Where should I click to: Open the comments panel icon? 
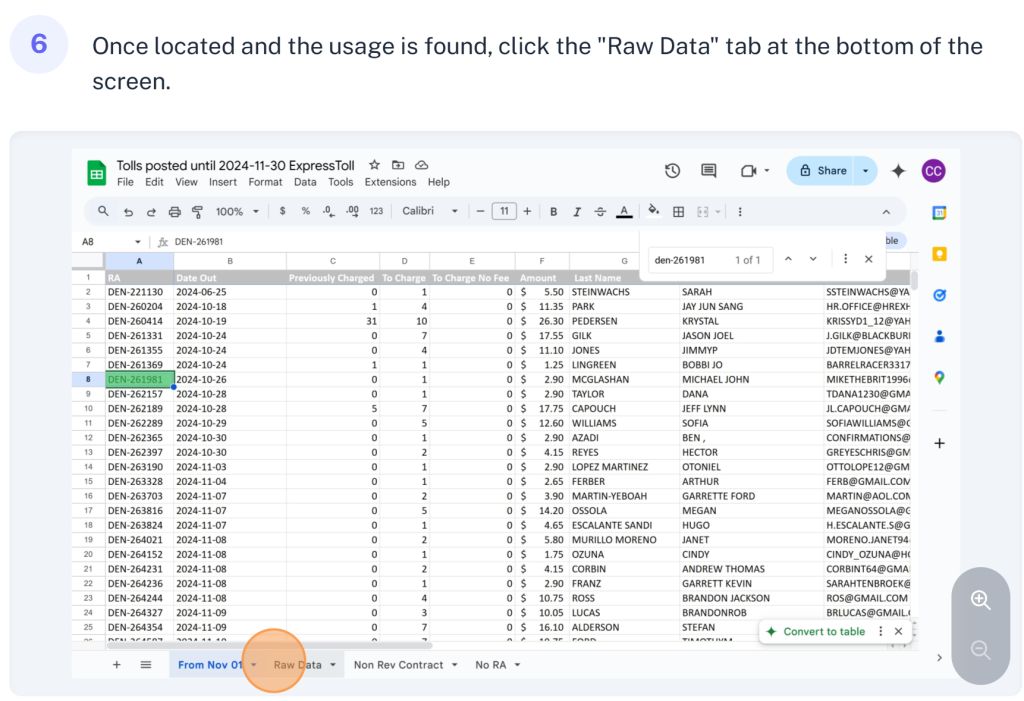tap(709, 171)
